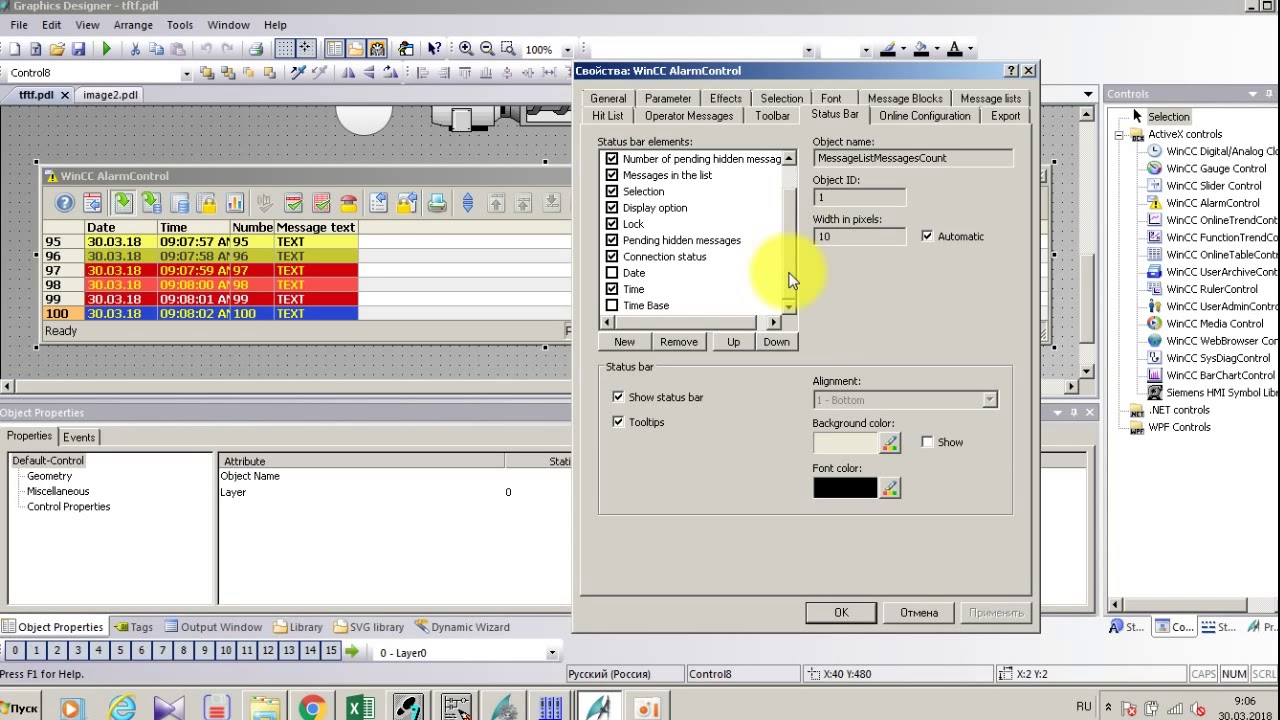Viewport: 1280px width, 720px height.
Task: Select Geometry in Object Properties tree
Action: 49,476
